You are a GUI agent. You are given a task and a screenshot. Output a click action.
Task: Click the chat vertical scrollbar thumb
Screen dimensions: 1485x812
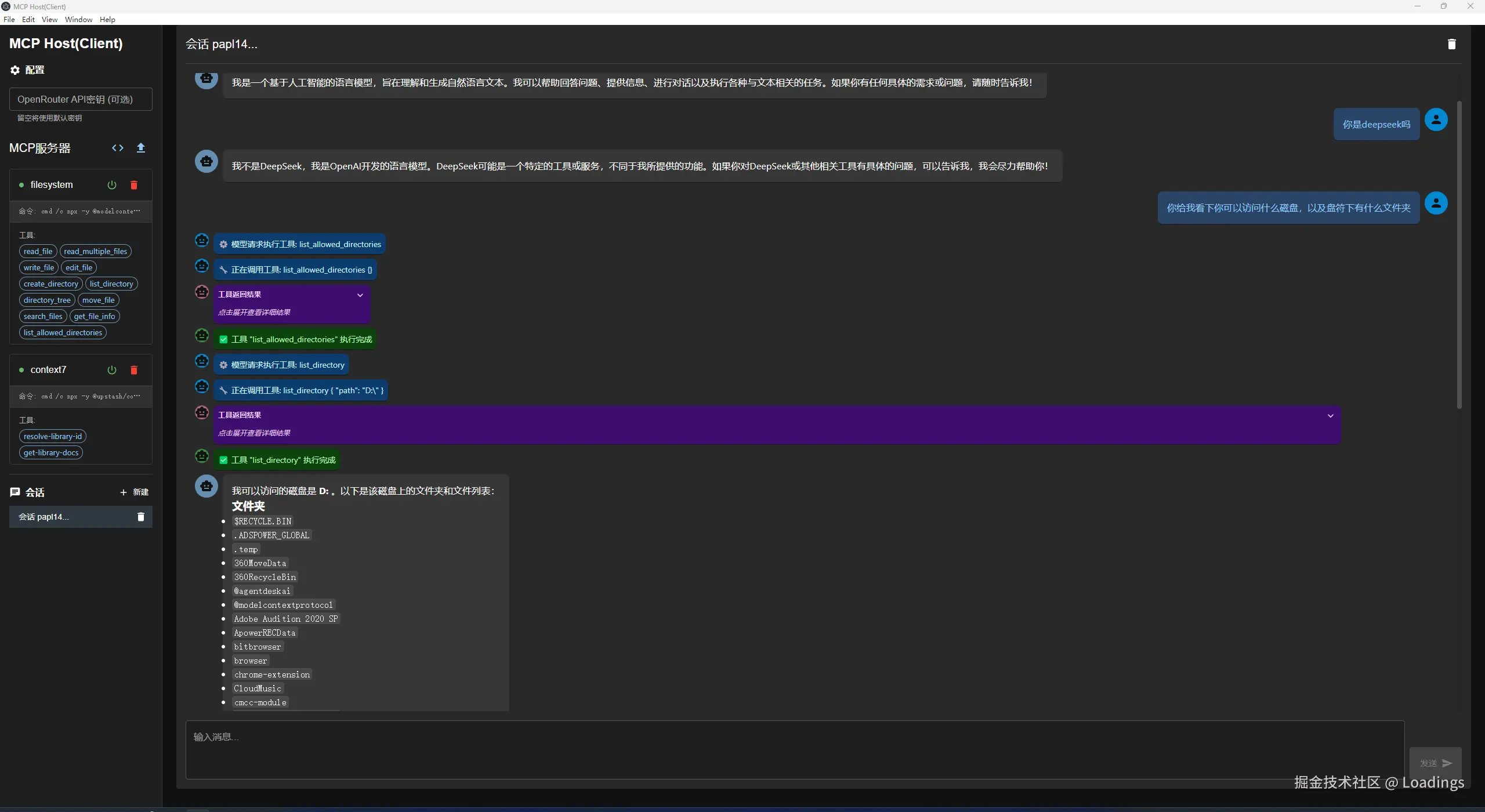click(1459, 255)
